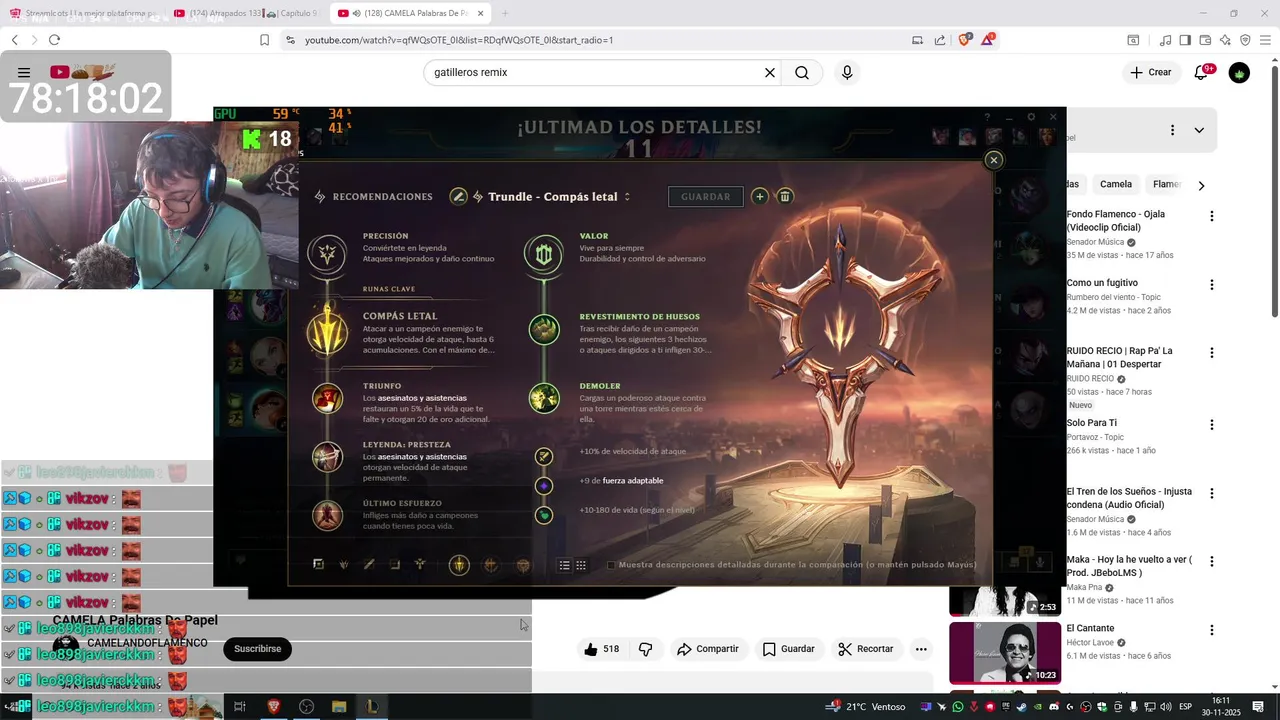Image resolution: width=1280 pixels, height=720 pixels.
Task: Click the Crear button
Action: pyautogui.click(x=1151, y=73)
